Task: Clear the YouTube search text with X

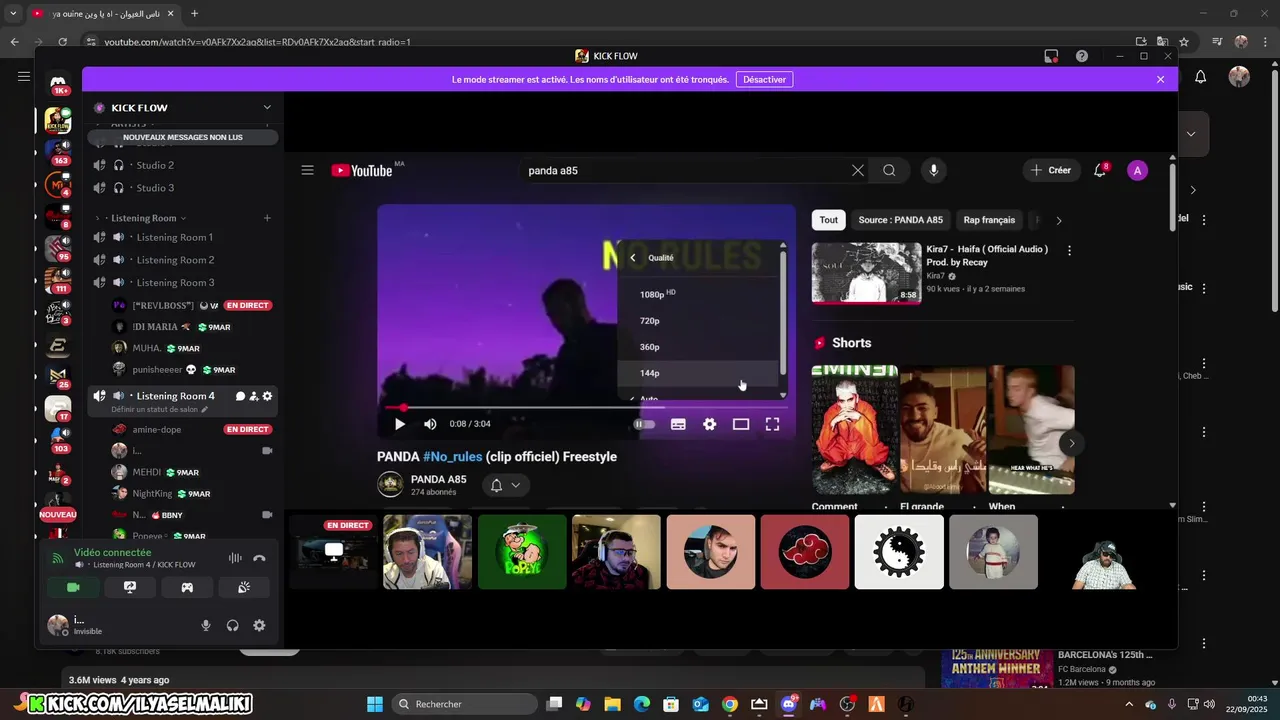Action: pyautogui.click(x=858, y=170)
